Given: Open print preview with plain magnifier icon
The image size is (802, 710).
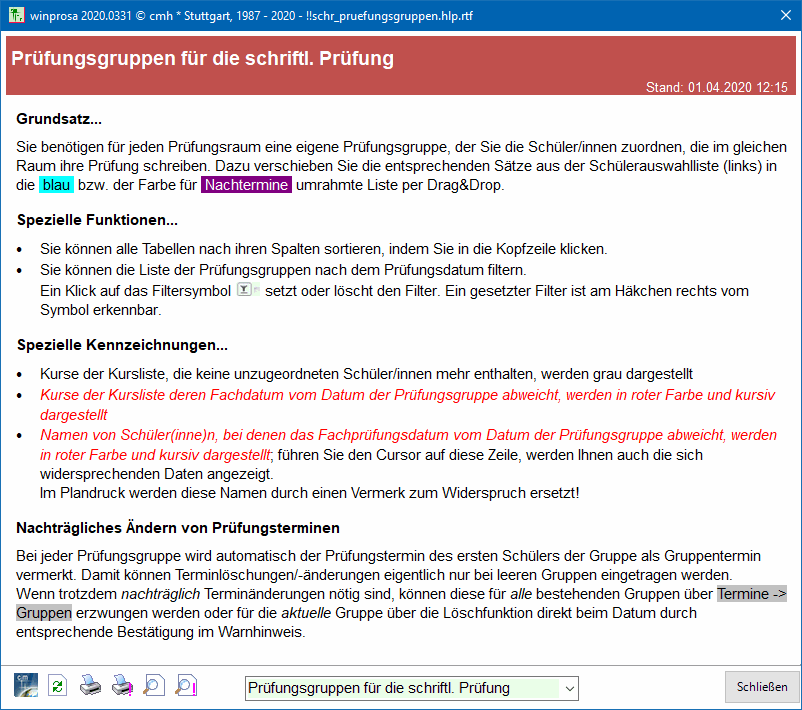Looking at the screenshot, I should coord(154,686).
